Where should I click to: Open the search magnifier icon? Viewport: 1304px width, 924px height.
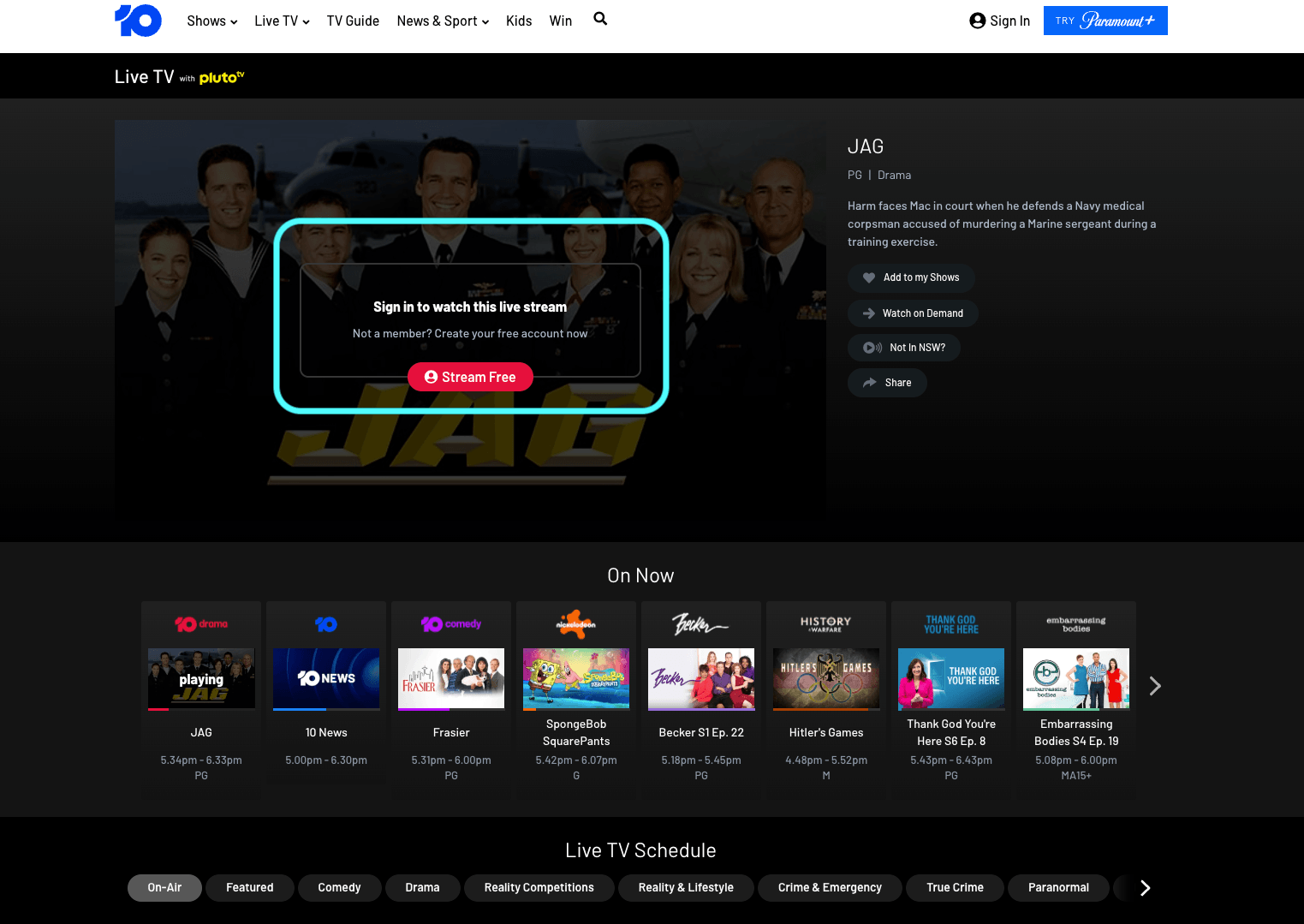(600, 19)
